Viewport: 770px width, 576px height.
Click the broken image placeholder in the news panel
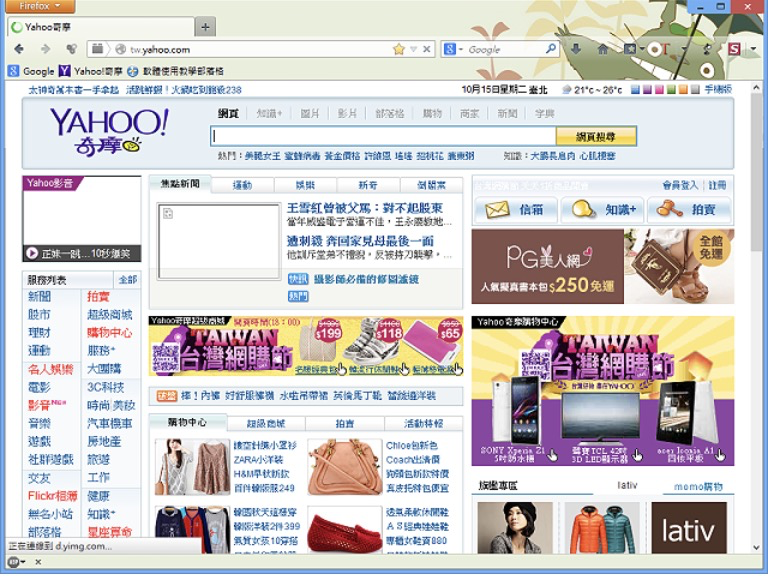(x=219, y=242)
